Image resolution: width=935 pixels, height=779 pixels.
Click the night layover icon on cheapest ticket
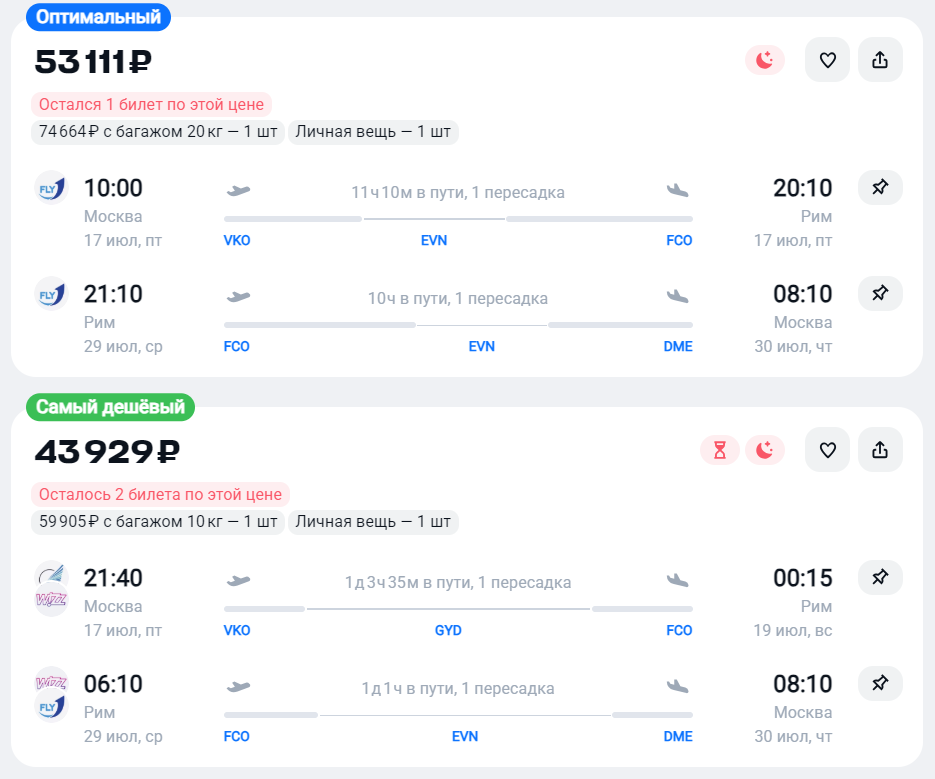point(765,450)
